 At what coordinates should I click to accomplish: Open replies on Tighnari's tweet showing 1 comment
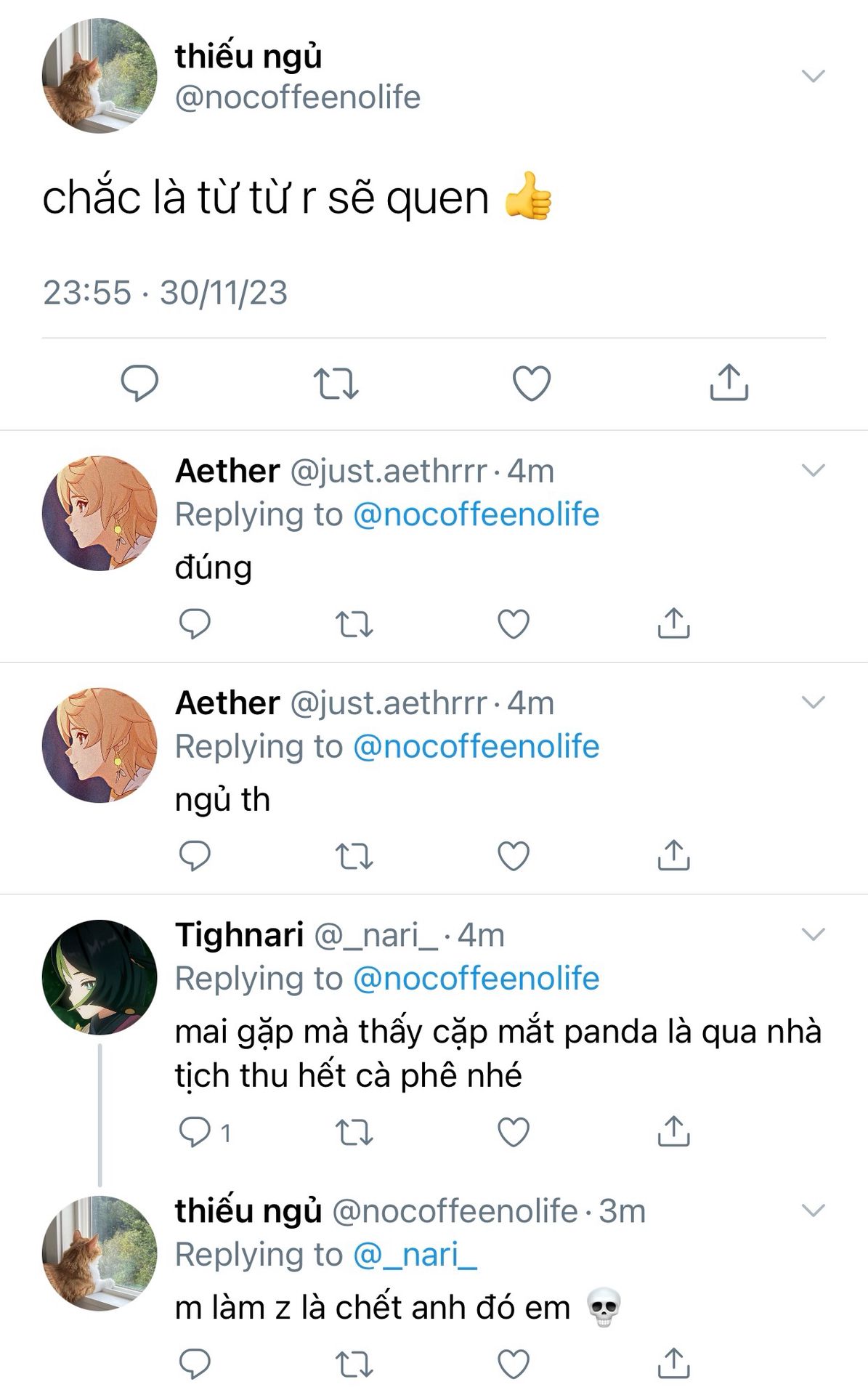[x=205, y=1132]
